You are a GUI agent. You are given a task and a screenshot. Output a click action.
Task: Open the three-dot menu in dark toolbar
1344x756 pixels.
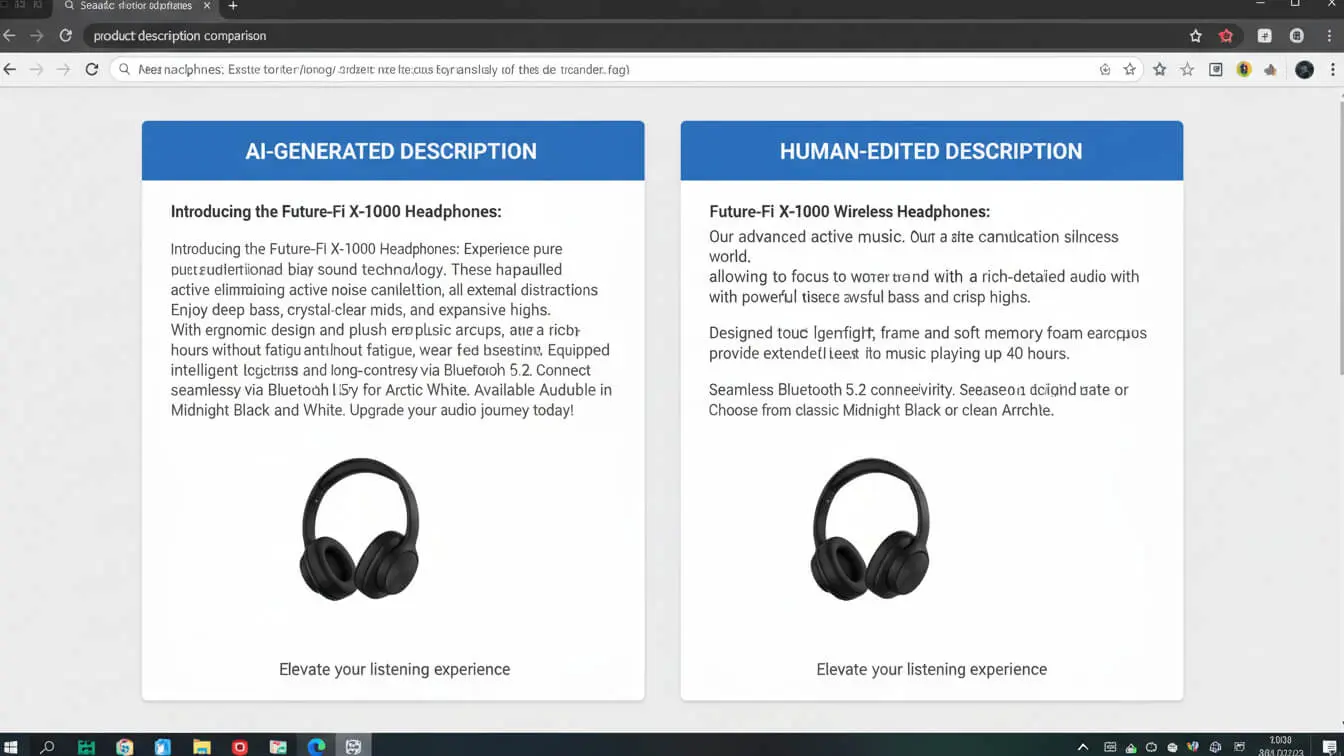tap(1329, 36)
